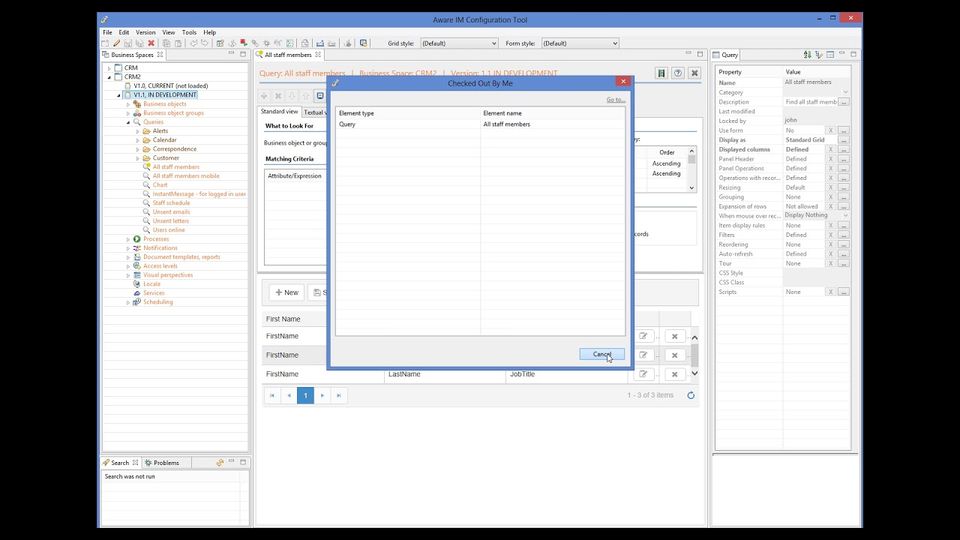Click the icon in Search panel header

(220, 463)
